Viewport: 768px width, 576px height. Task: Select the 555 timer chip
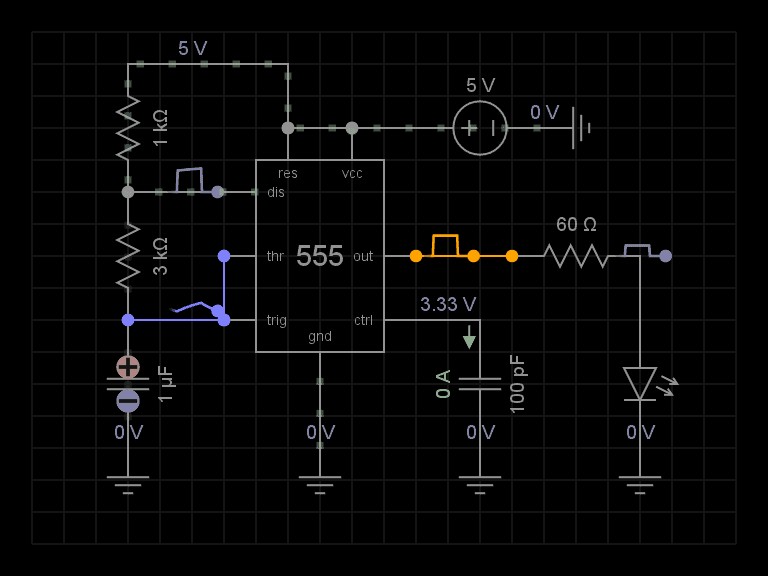[320, 256]
